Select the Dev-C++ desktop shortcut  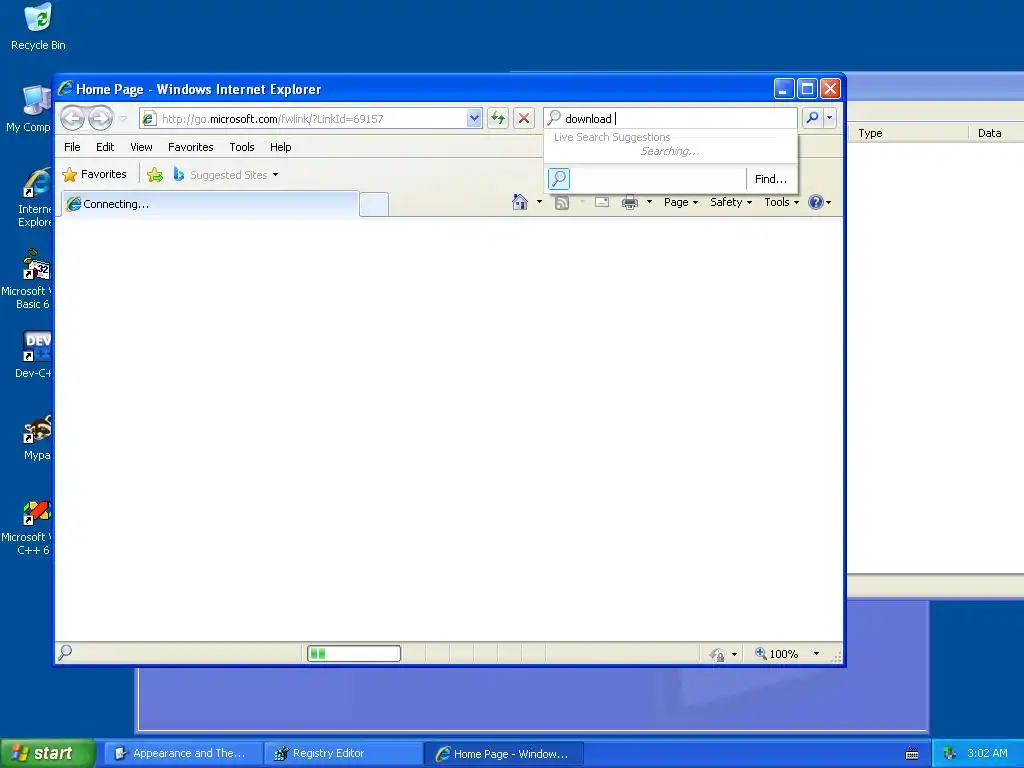(x=34, y=355)
